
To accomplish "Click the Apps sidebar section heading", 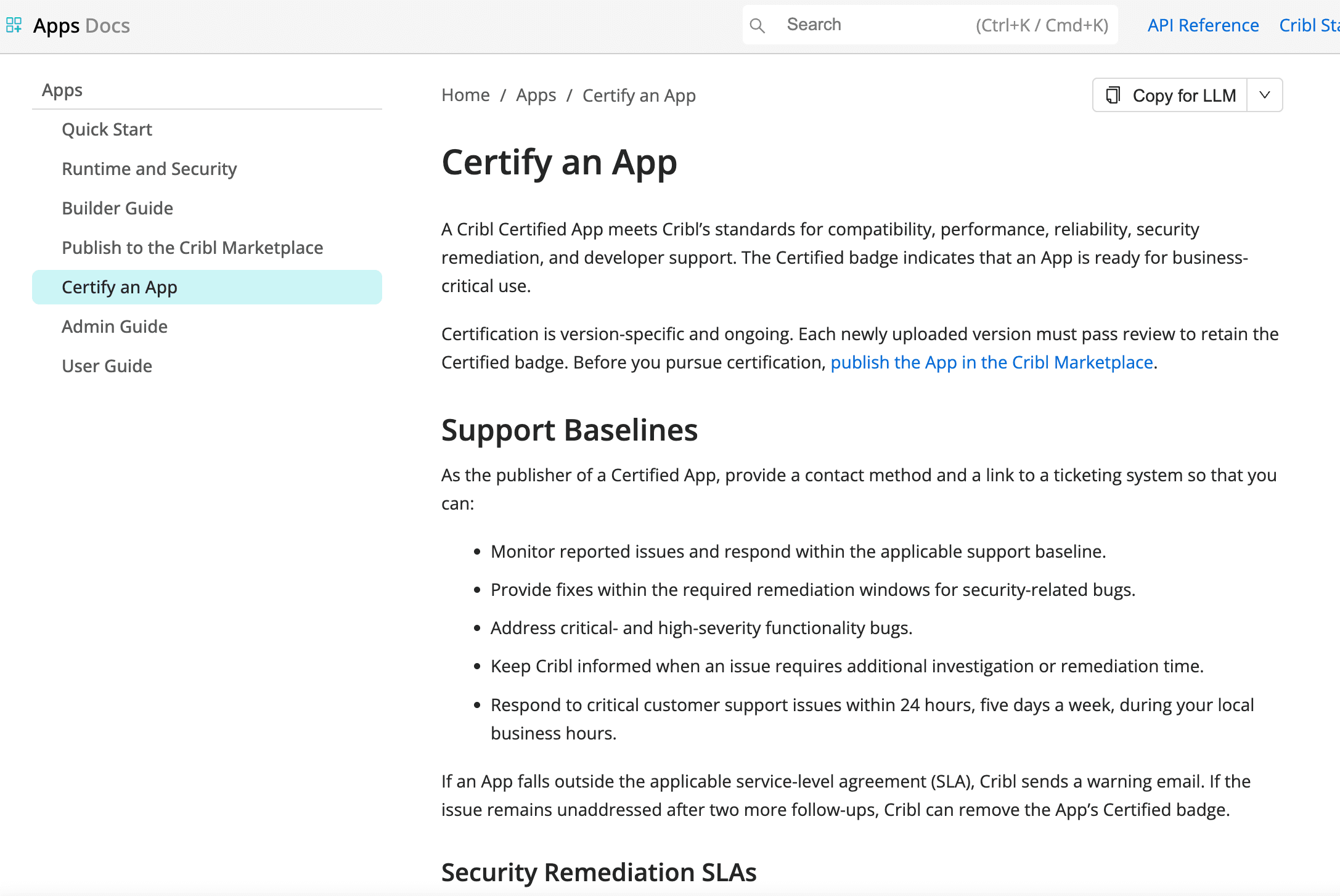I will [x=62, y=91].
